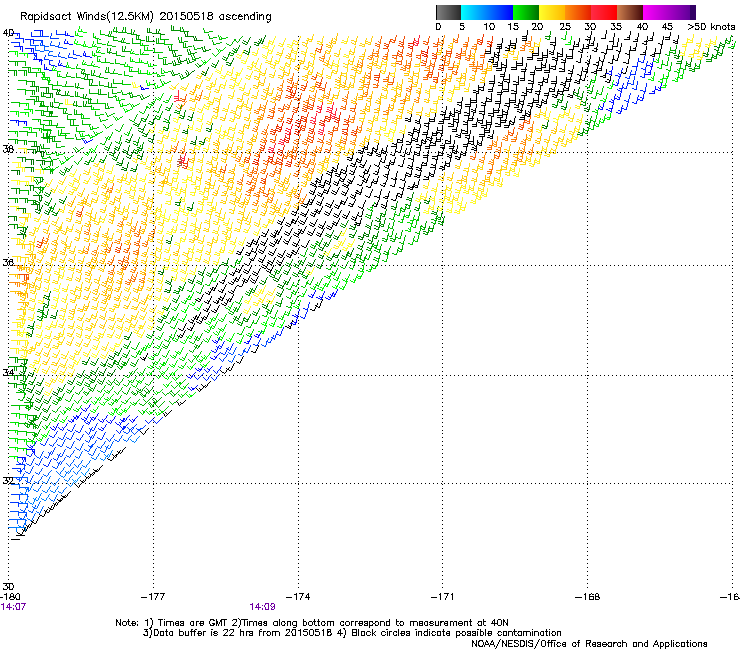Click the brown 35-40 knots legend swatch

(630, 12)
